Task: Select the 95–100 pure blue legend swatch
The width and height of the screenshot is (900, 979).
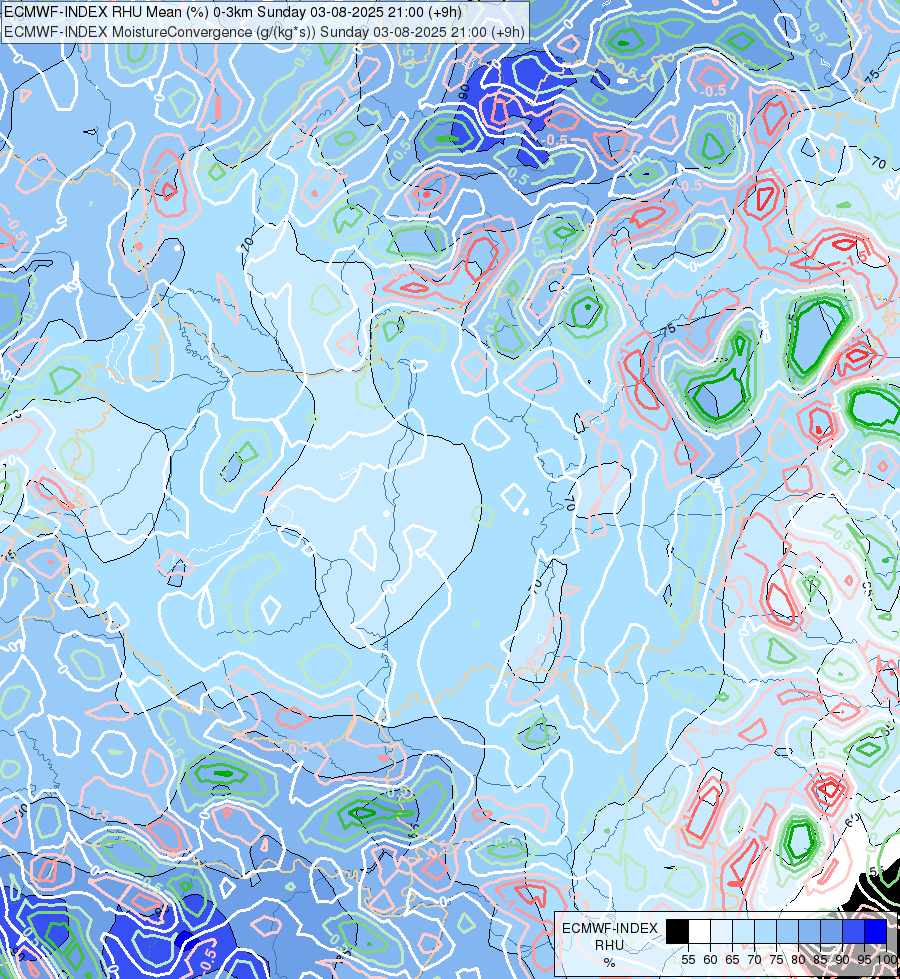Action: click(875, 932)
